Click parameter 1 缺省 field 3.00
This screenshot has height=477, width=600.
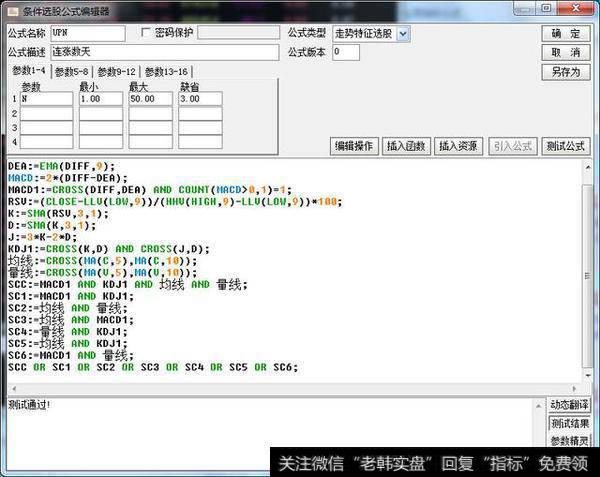coord(200,99)
